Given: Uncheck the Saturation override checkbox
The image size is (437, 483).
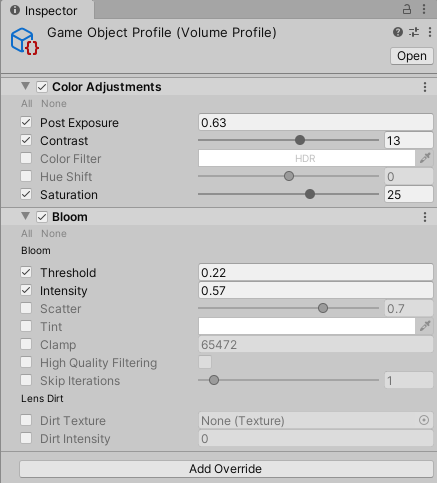Looking at the screenshot, I should pyautogui.click(x=26, y=194).
